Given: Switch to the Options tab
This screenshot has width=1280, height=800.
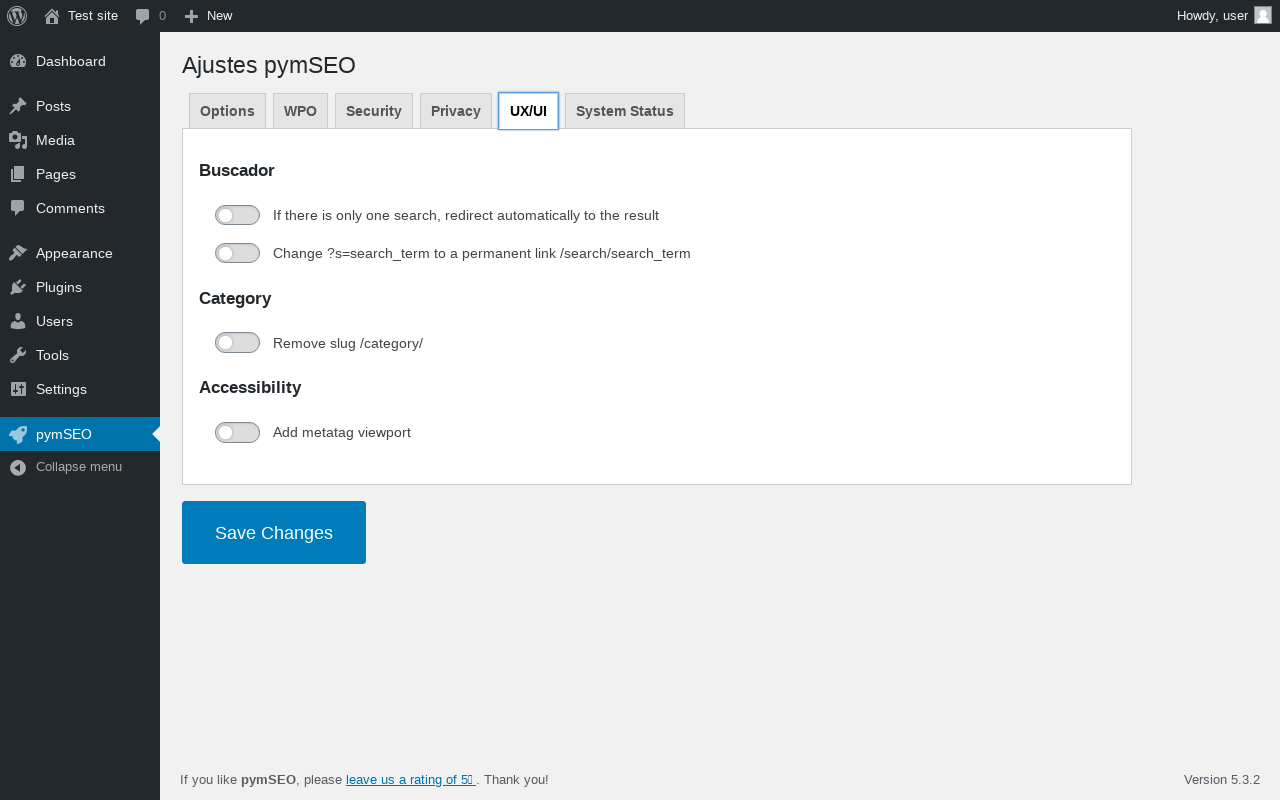Looking at the screenshot, I should tap(227, 111).
